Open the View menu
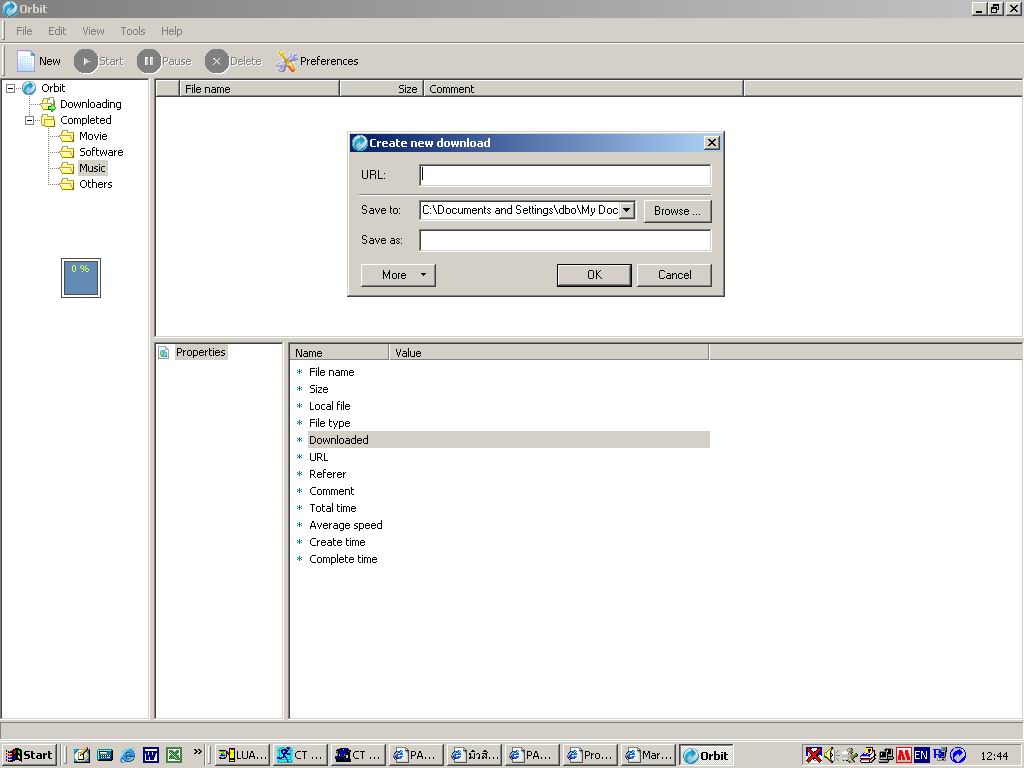The image size is (1024, 768). tap(93, 31)
